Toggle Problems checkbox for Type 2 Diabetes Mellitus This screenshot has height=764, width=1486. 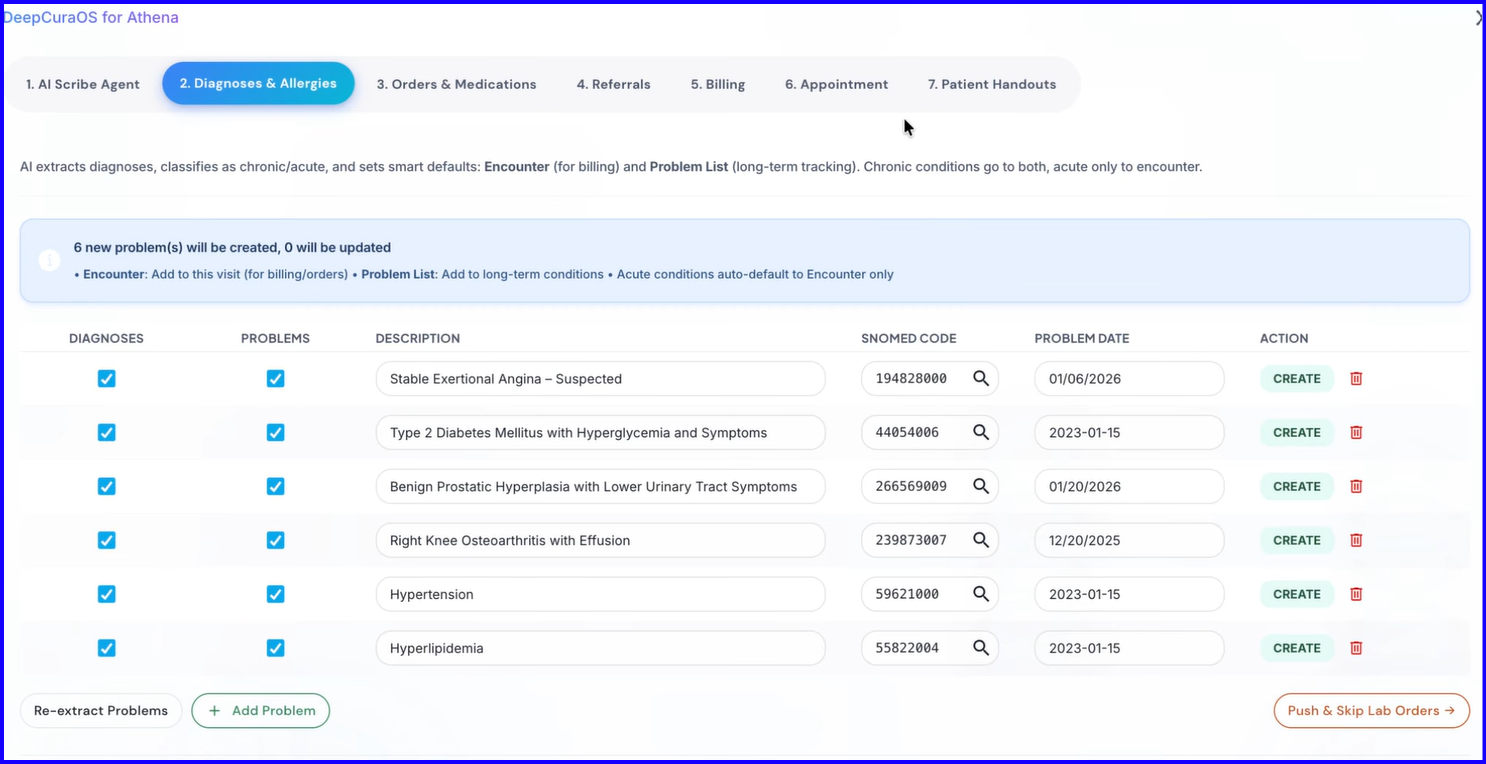pyautogui.click(x=276, y=433)
